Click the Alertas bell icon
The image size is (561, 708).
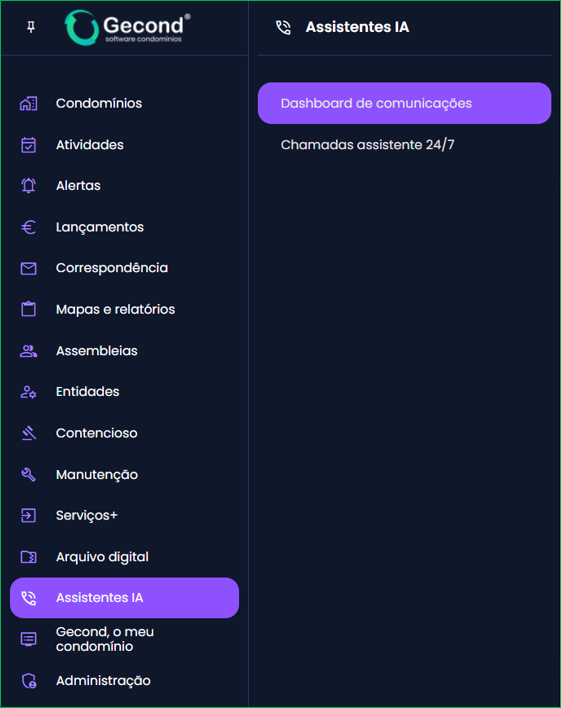pyautogui.click(x=28, y=186)
